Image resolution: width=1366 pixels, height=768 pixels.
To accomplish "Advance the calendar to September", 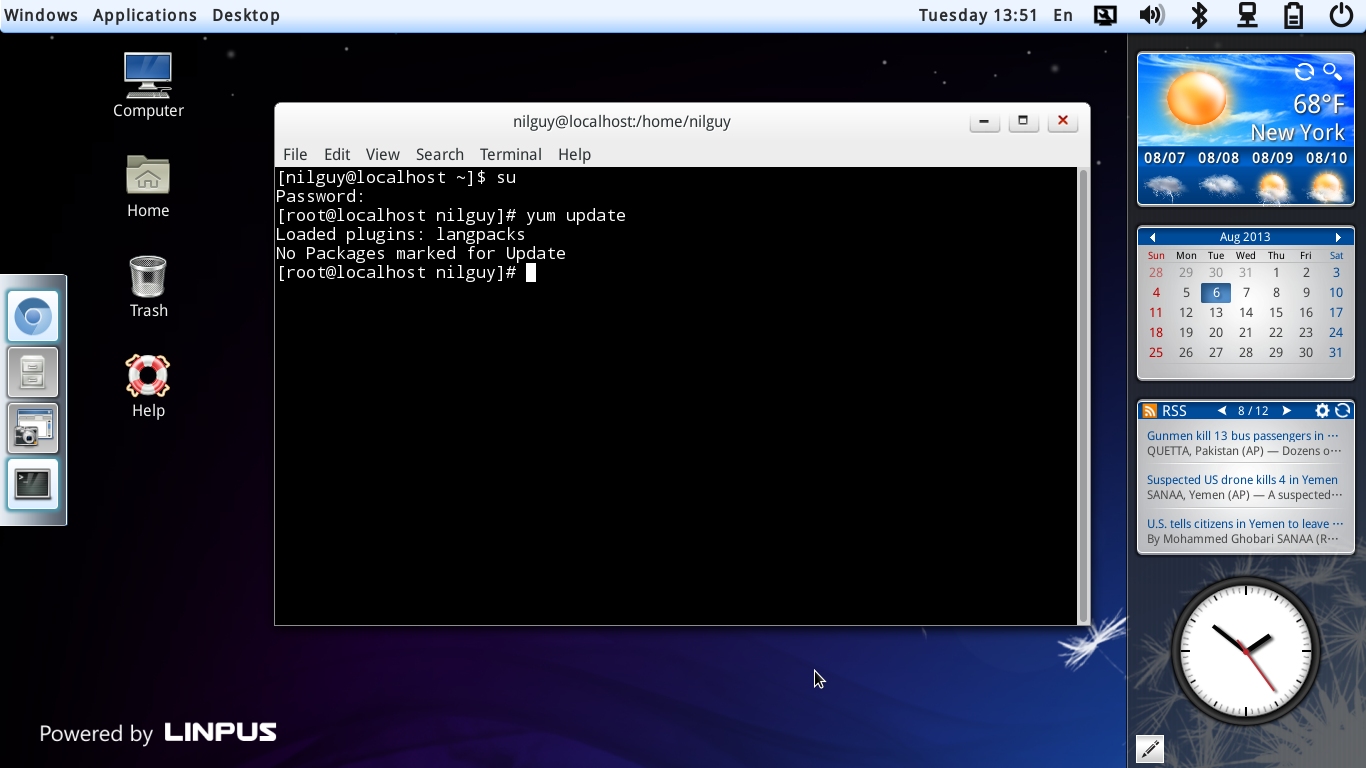I will pyautogui.click(x=1339, y=237).
